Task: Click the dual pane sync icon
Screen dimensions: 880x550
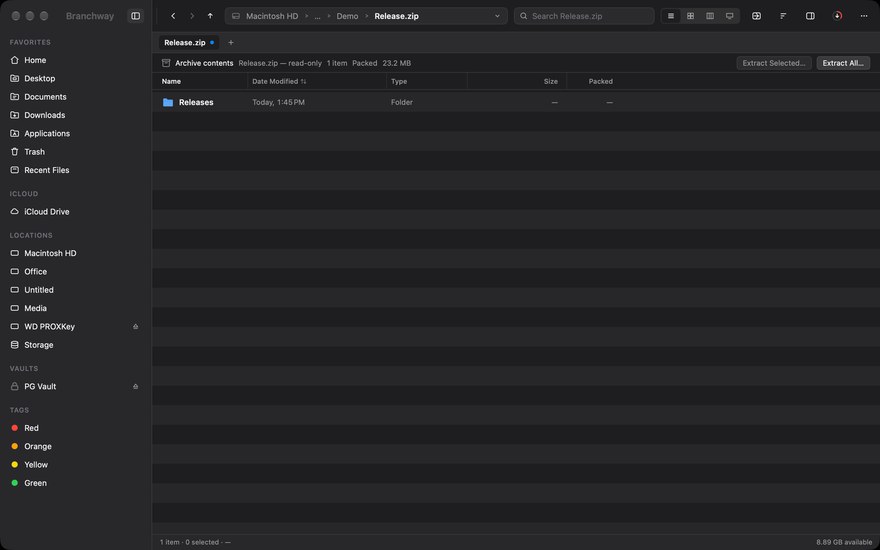Action: pyautogui.click(x=757, y=16)
